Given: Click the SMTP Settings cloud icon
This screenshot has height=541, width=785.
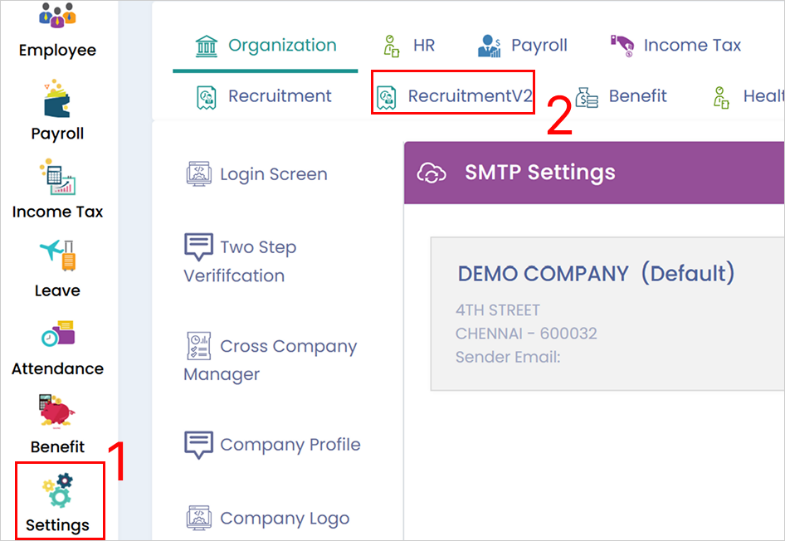Looking at the screenshot, I should point(431,173).
